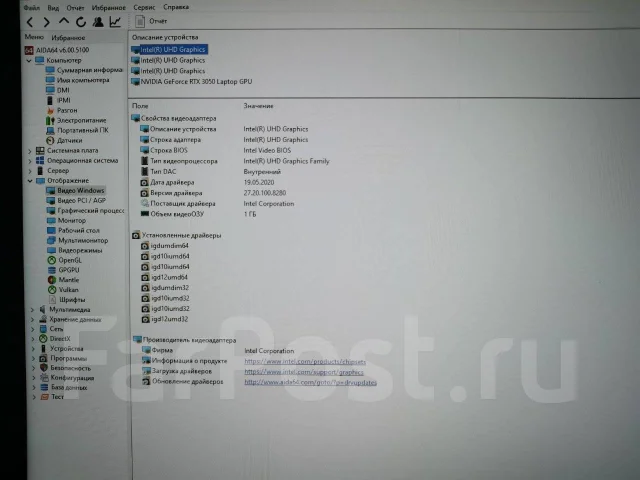This screenshot has height=480, width=640.
Task: Refresh the page with the Refresh icon
Action: pyautogui.click(x=81, y=22)
